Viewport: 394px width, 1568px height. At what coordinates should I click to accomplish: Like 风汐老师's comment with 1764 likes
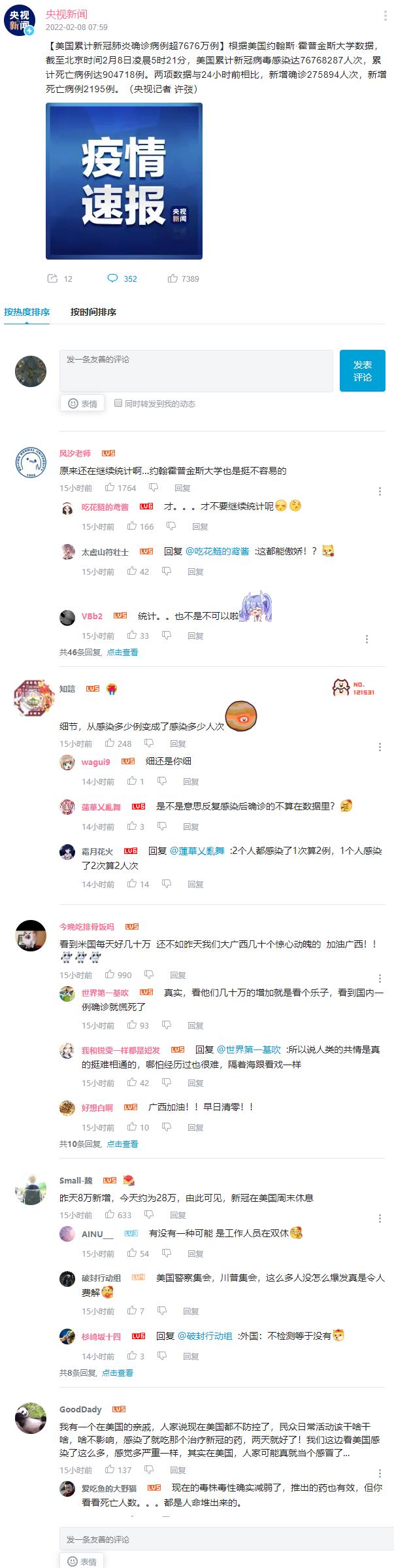click(x=110, y=487)
